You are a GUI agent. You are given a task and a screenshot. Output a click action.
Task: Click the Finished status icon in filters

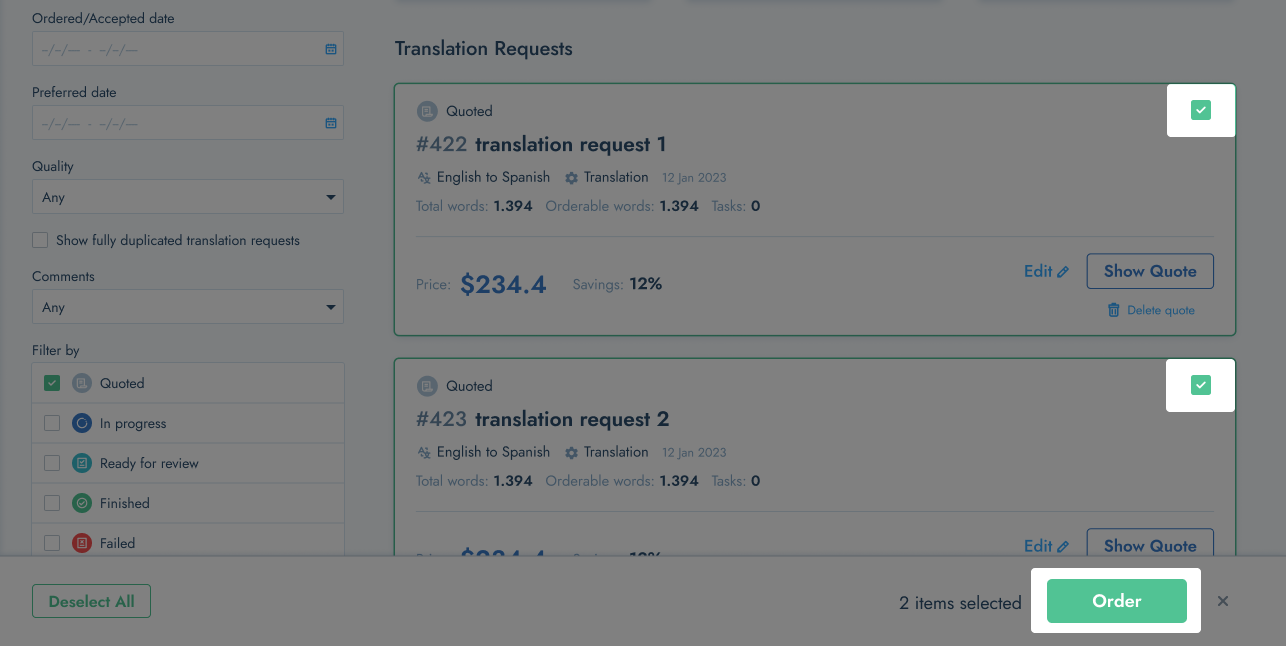[82, 503]
